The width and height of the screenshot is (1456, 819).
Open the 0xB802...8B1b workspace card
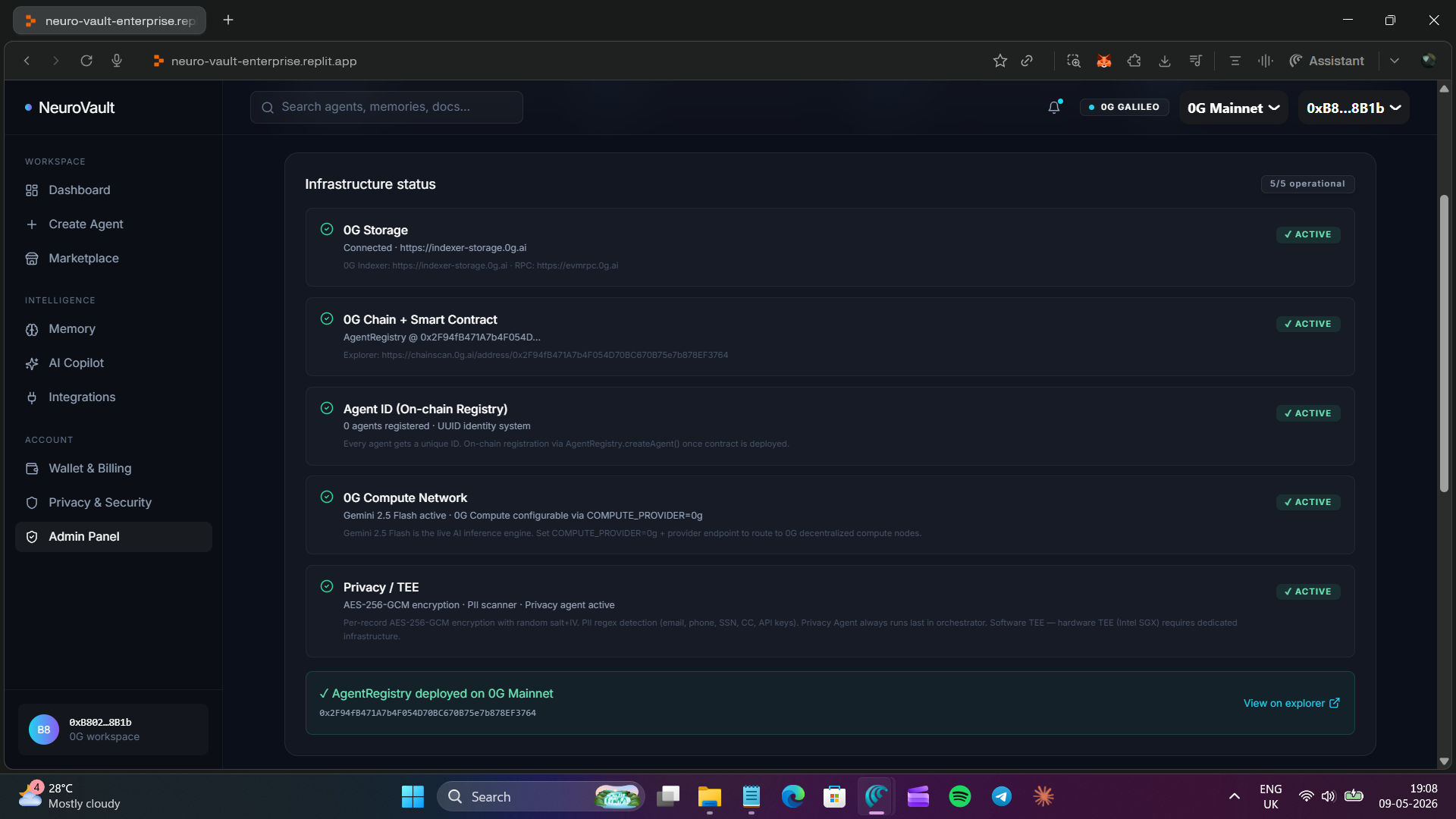coord(114,730)
